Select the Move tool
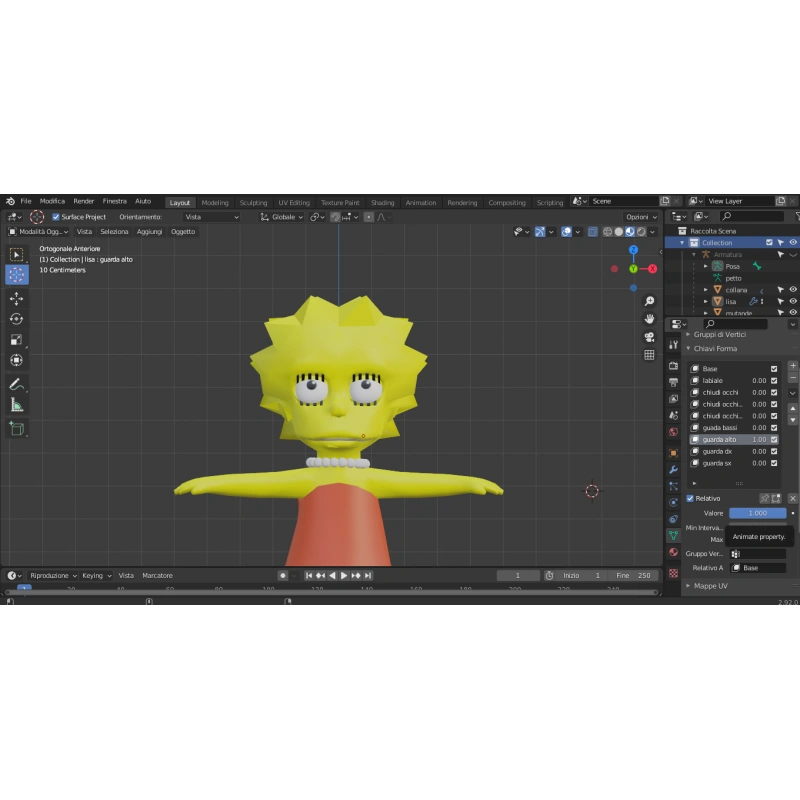Image resolution: width=800 pixels, height=800 pixels. coord(16,298)
